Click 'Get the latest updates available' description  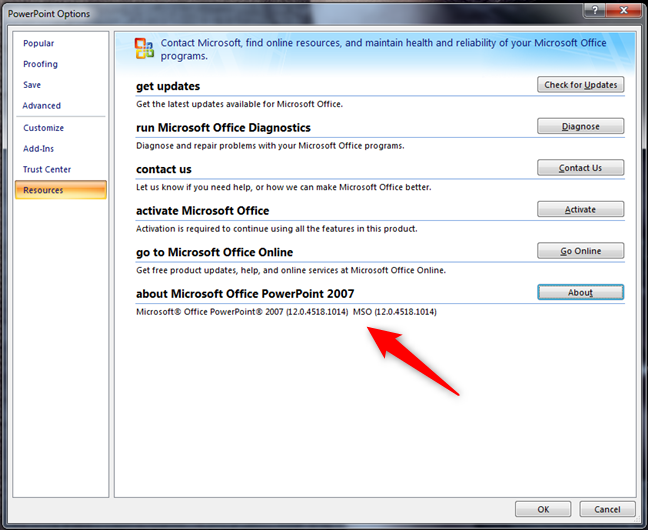[x=239, y=104]
